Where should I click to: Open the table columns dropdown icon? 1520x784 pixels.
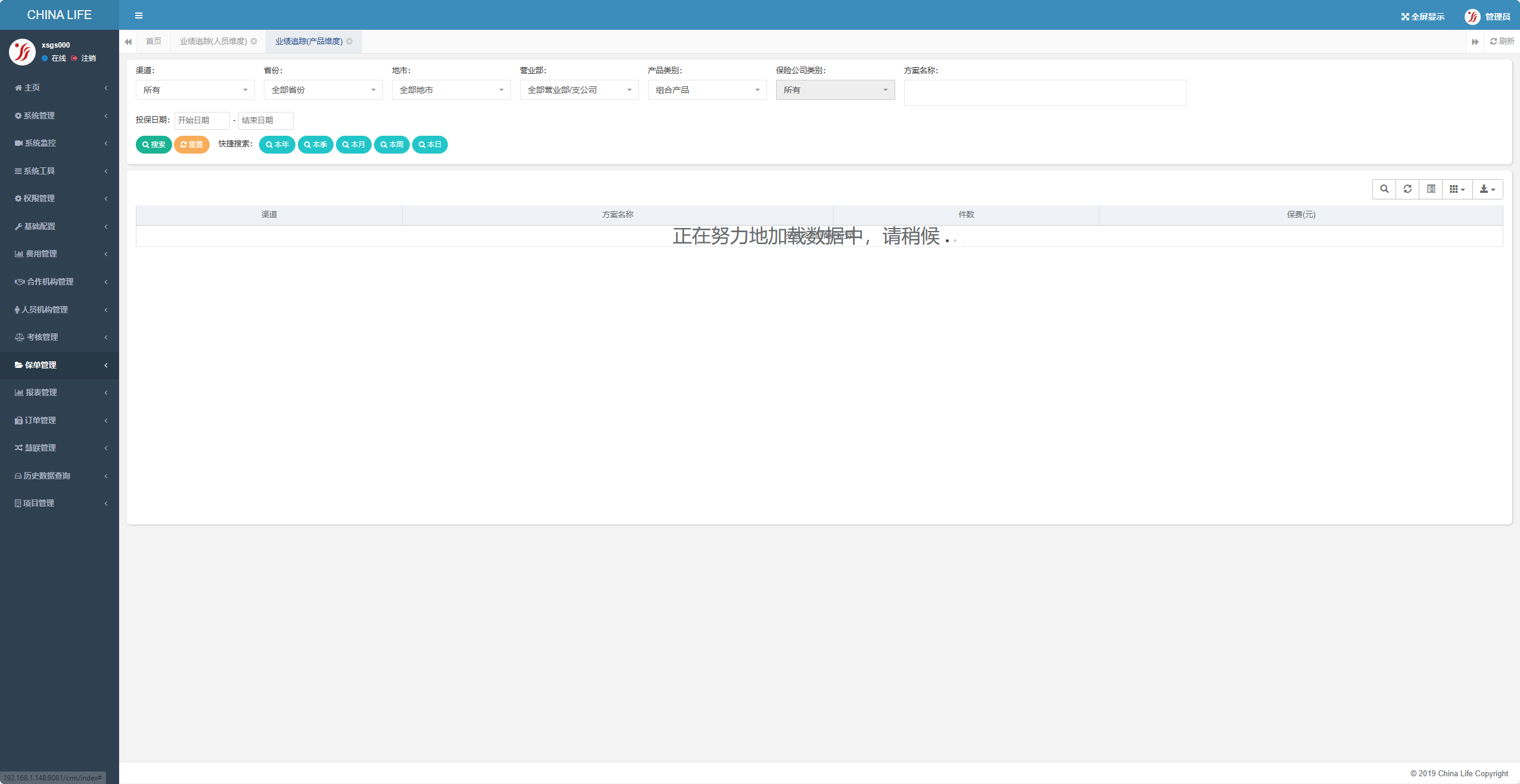(1457, 189)
